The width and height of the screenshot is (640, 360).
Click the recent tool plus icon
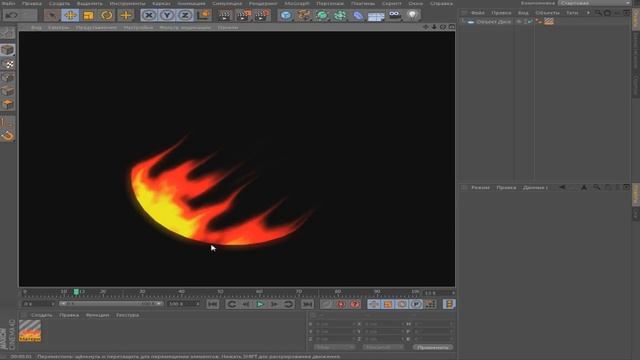coord(126,16)
